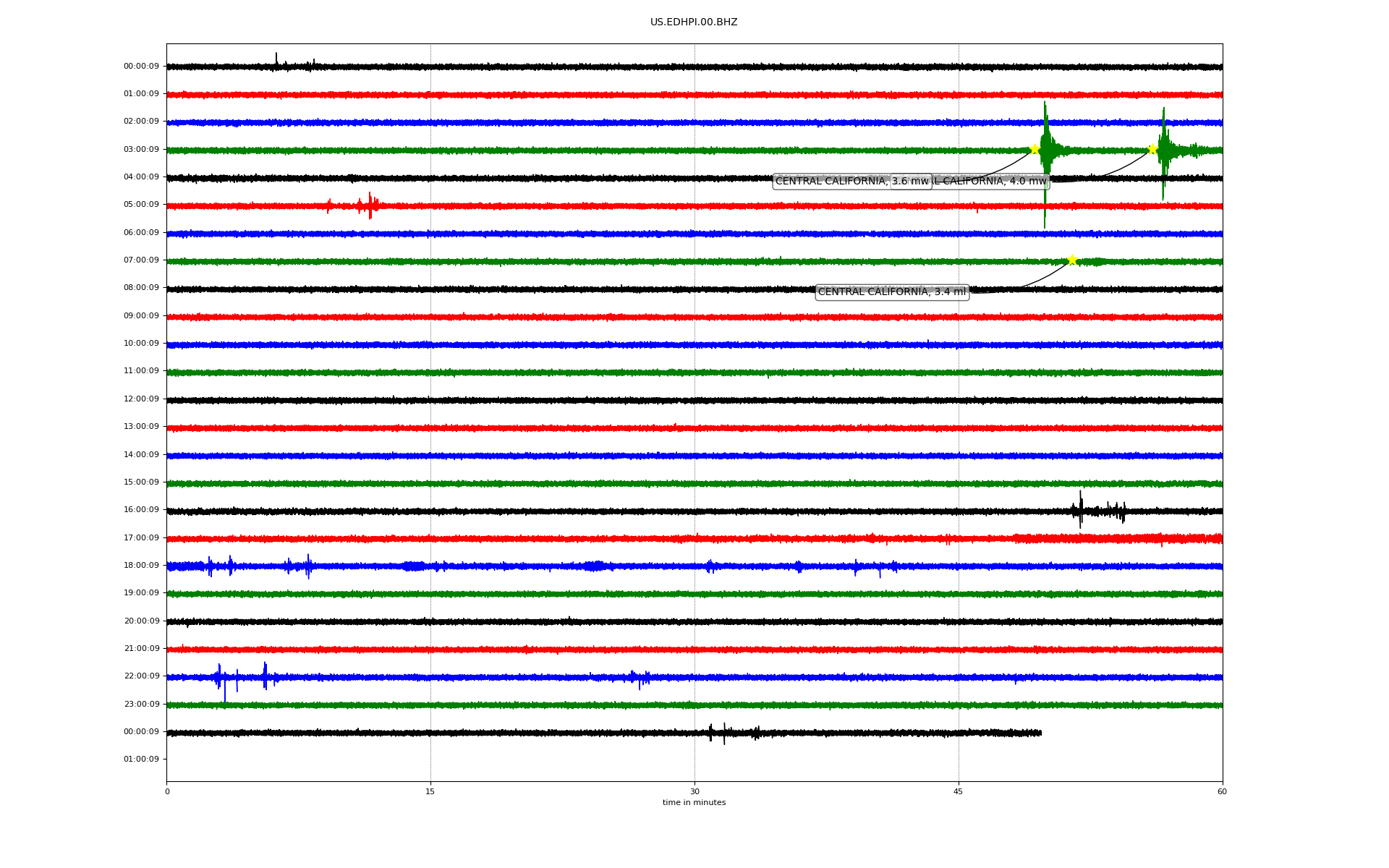Image resolution: width=1389 pixels, height=868 pixels.
Task: Click the second star on 03:00:09 trace
Action: [1152, 150]
